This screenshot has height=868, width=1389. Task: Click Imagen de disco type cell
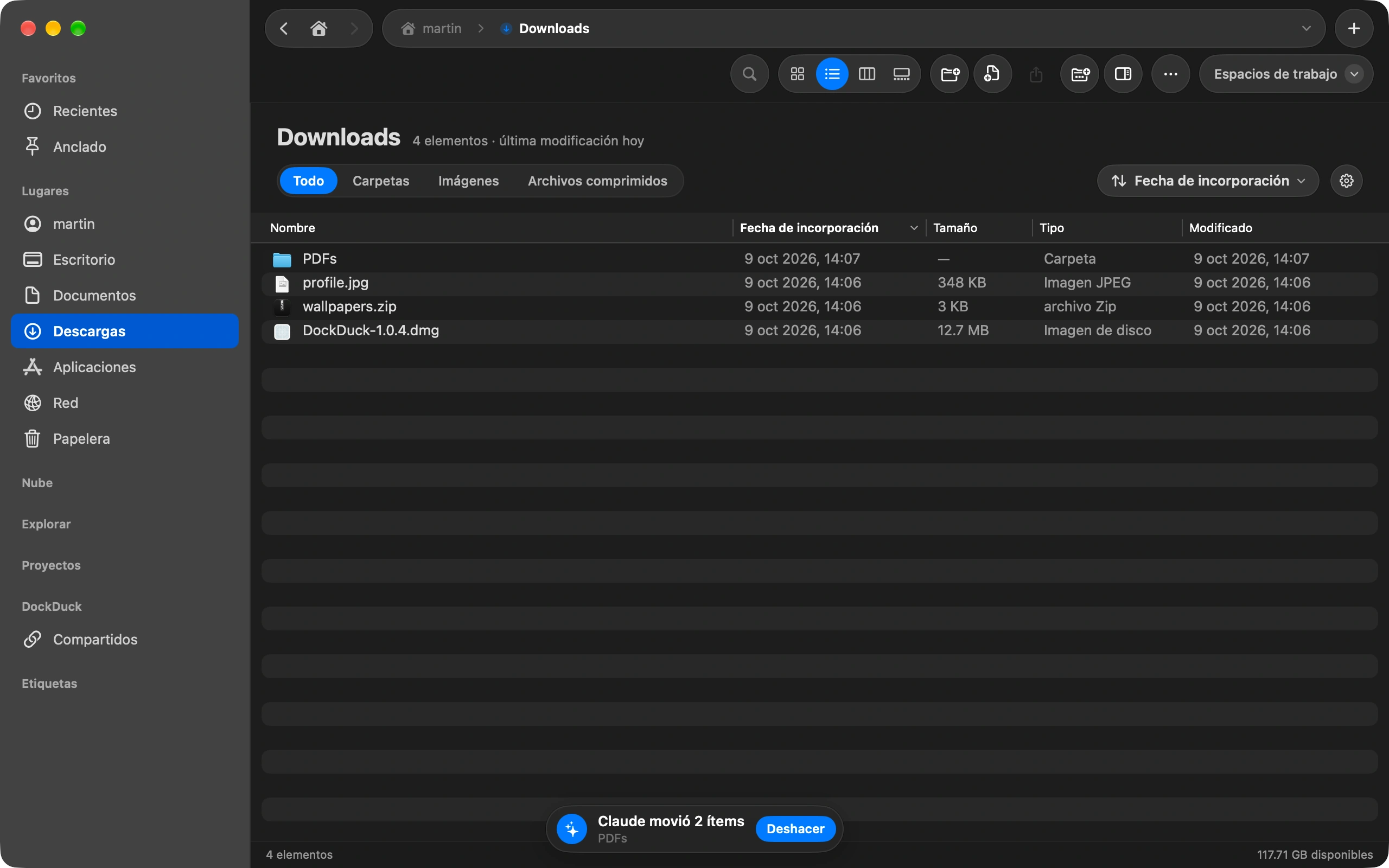point(1097,331)
